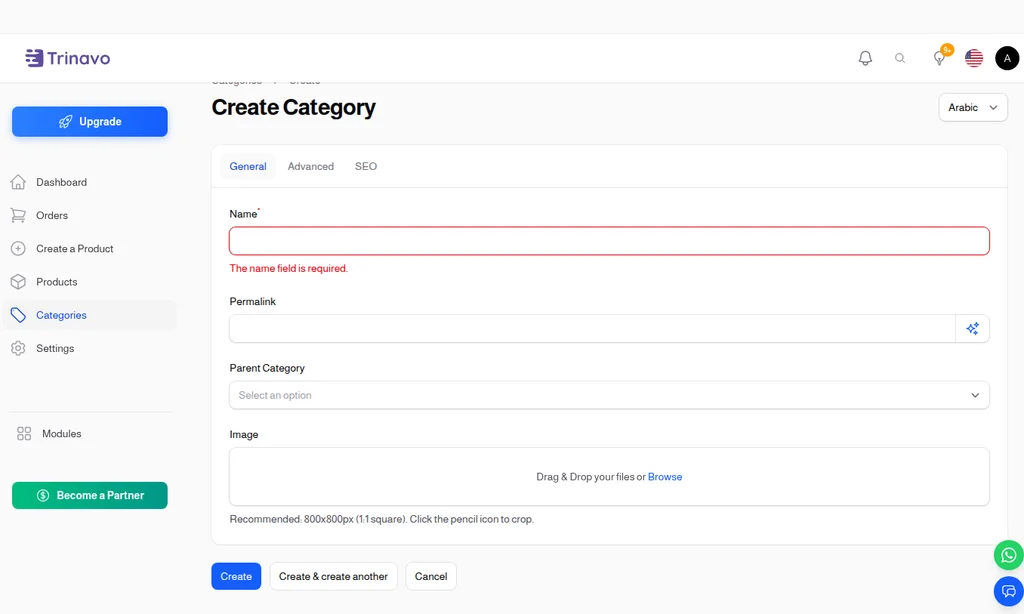The image size is (1024, 614).
Task: Click the Create a Product plus icon
Action: click(18, 249)
